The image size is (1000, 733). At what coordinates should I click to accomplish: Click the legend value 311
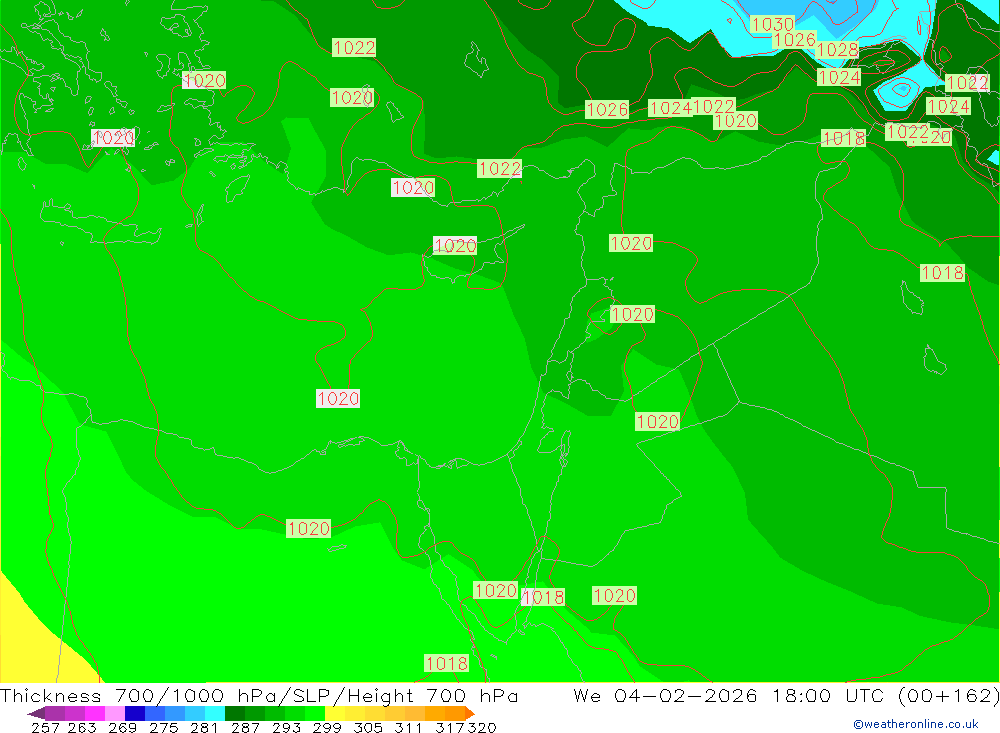[x=408, y=727]
